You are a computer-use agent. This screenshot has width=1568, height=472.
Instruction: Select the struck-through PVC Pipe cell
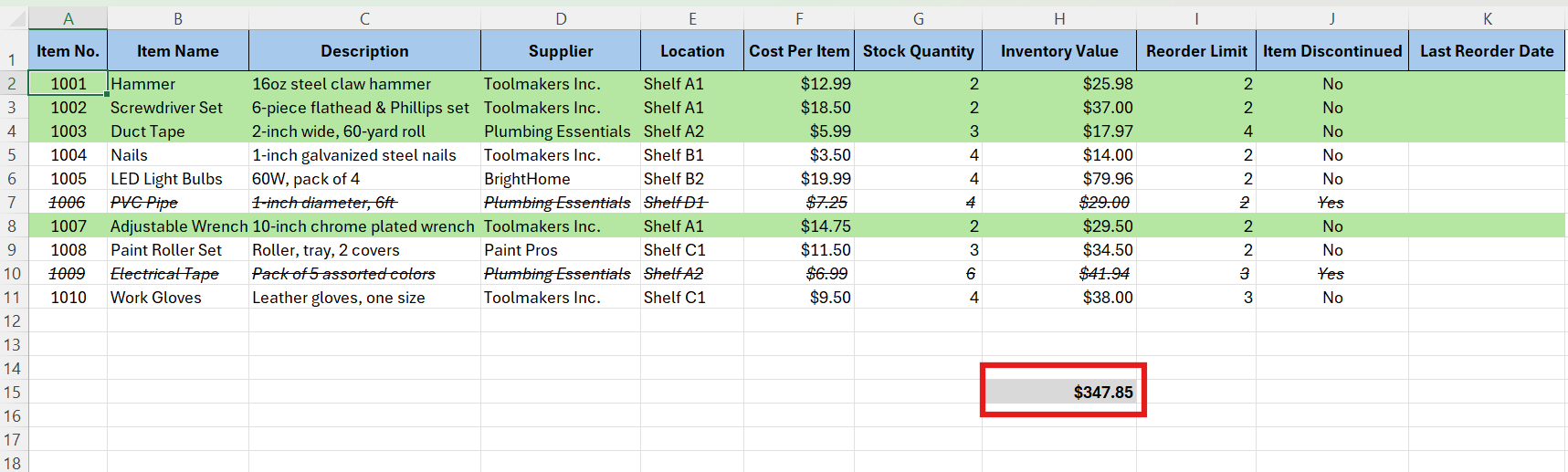(x=177, y=203)
